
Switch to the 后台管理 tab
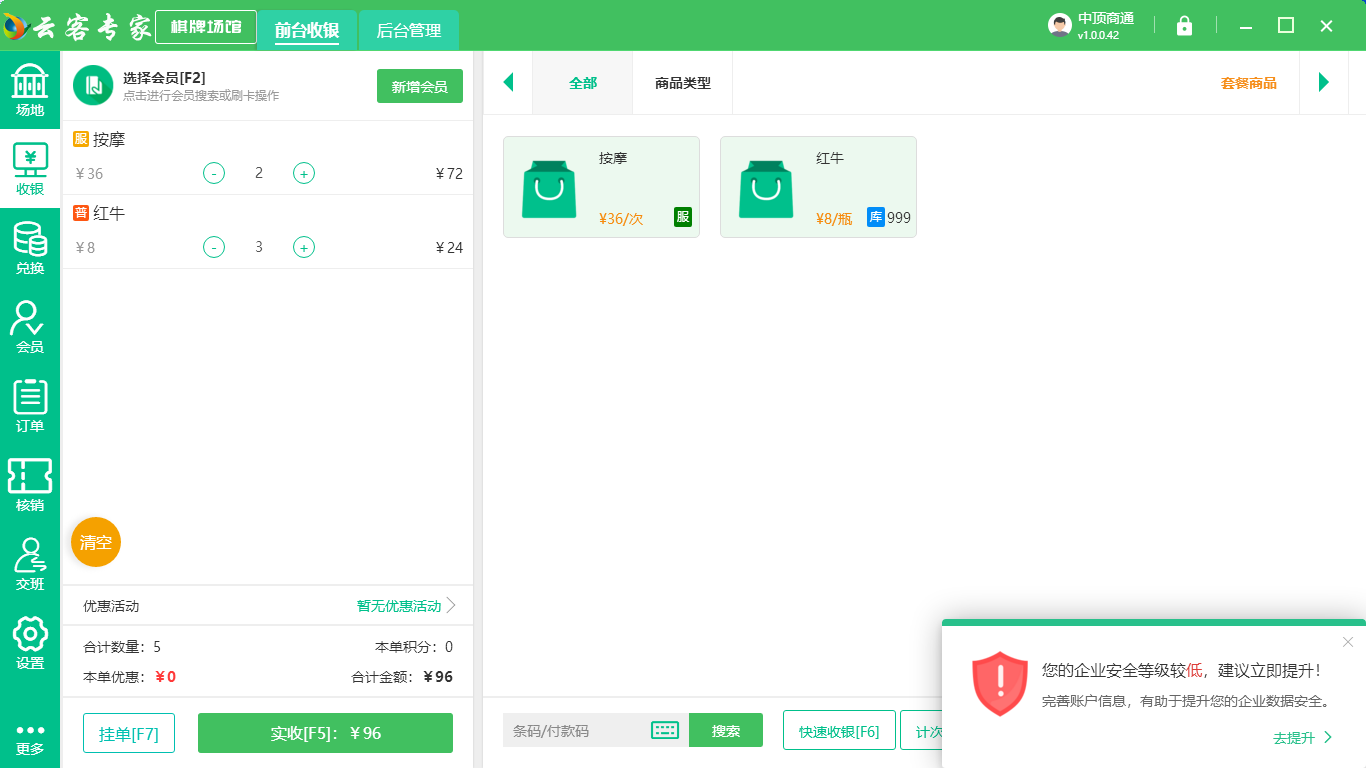pyautogui.click(x=408, y=30)
